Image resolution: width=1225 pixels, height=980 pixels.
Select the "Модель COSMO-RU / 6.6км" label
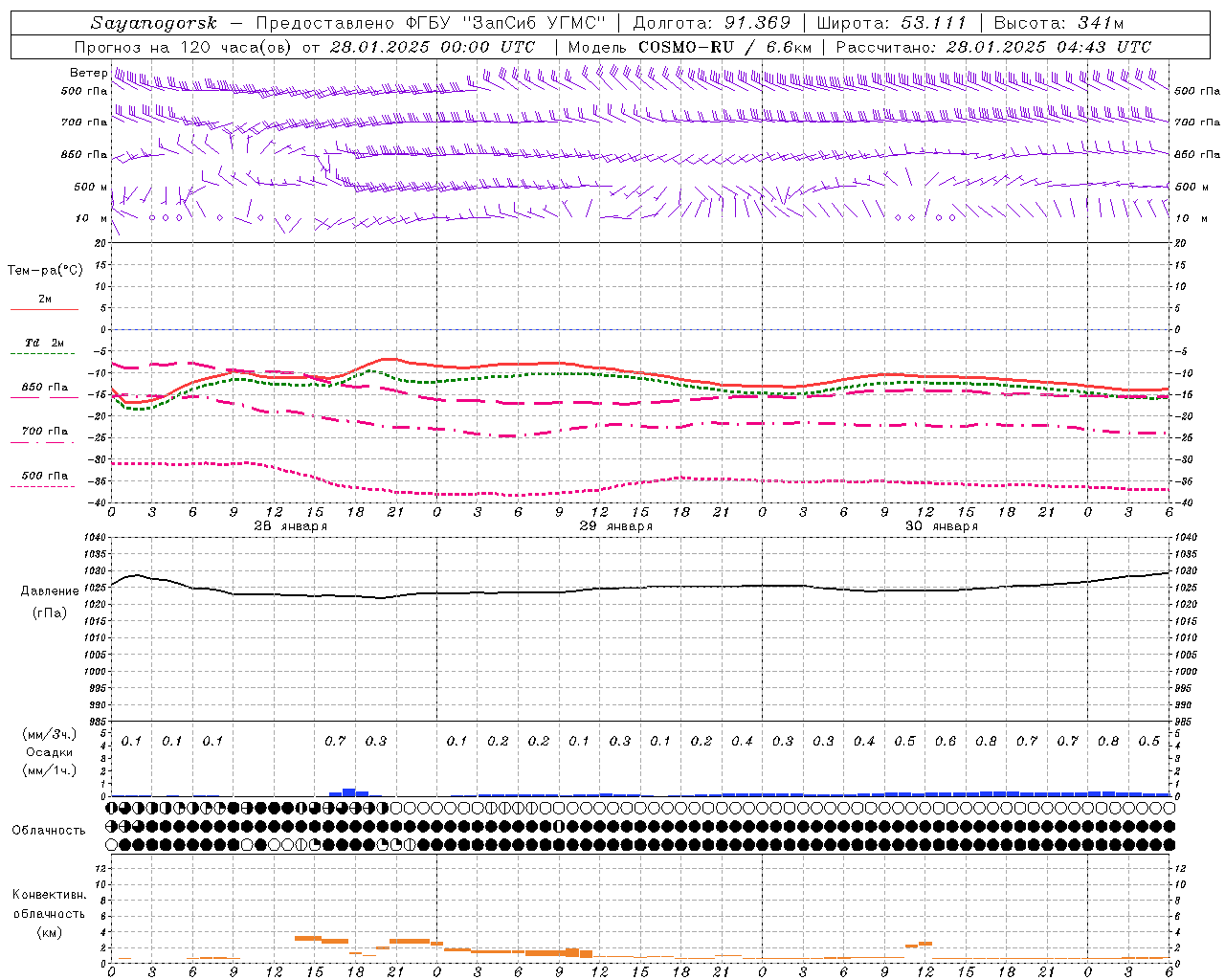pos(689,47)
